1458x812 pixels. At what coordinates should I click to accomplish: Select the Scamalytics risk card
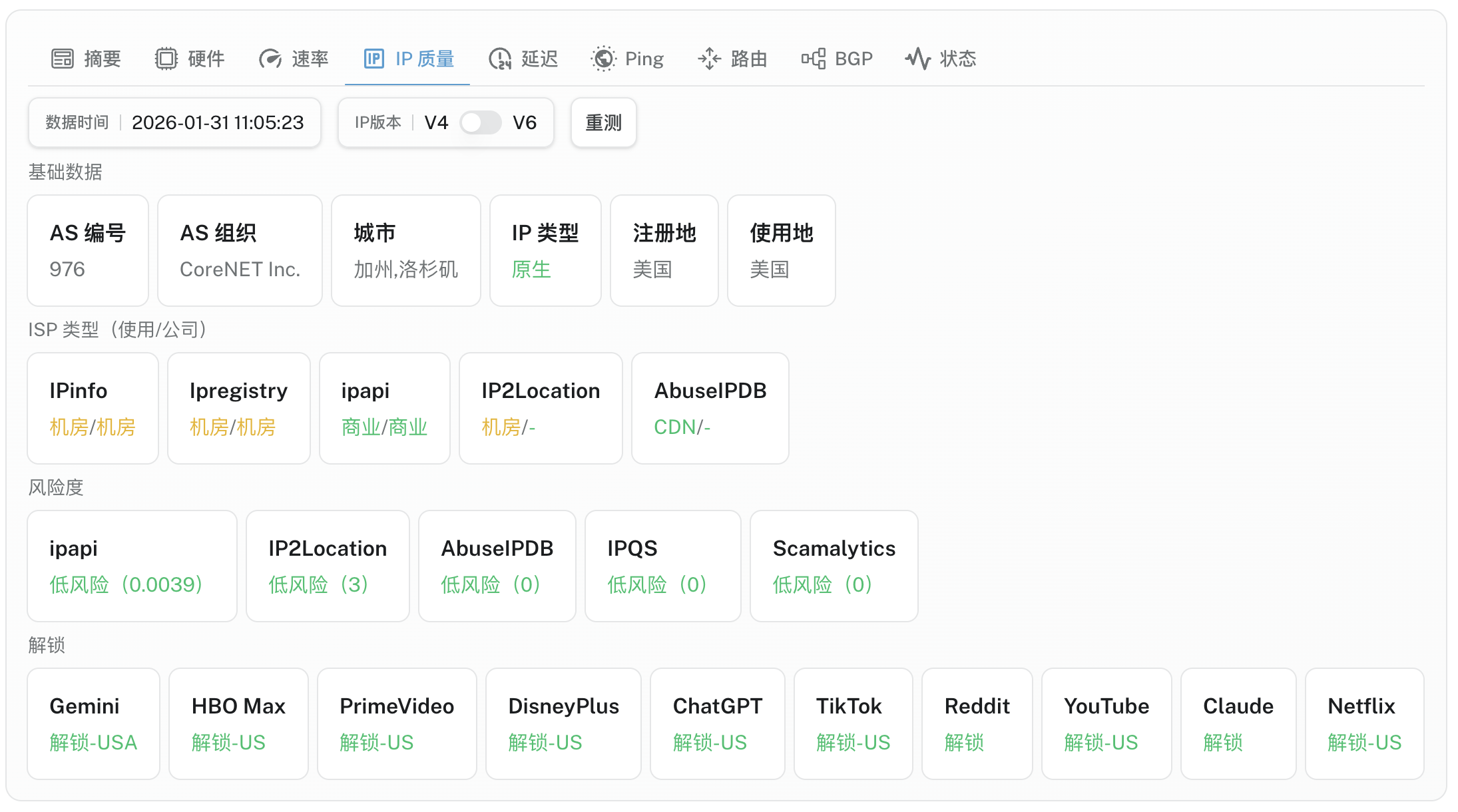coord(834,566)
